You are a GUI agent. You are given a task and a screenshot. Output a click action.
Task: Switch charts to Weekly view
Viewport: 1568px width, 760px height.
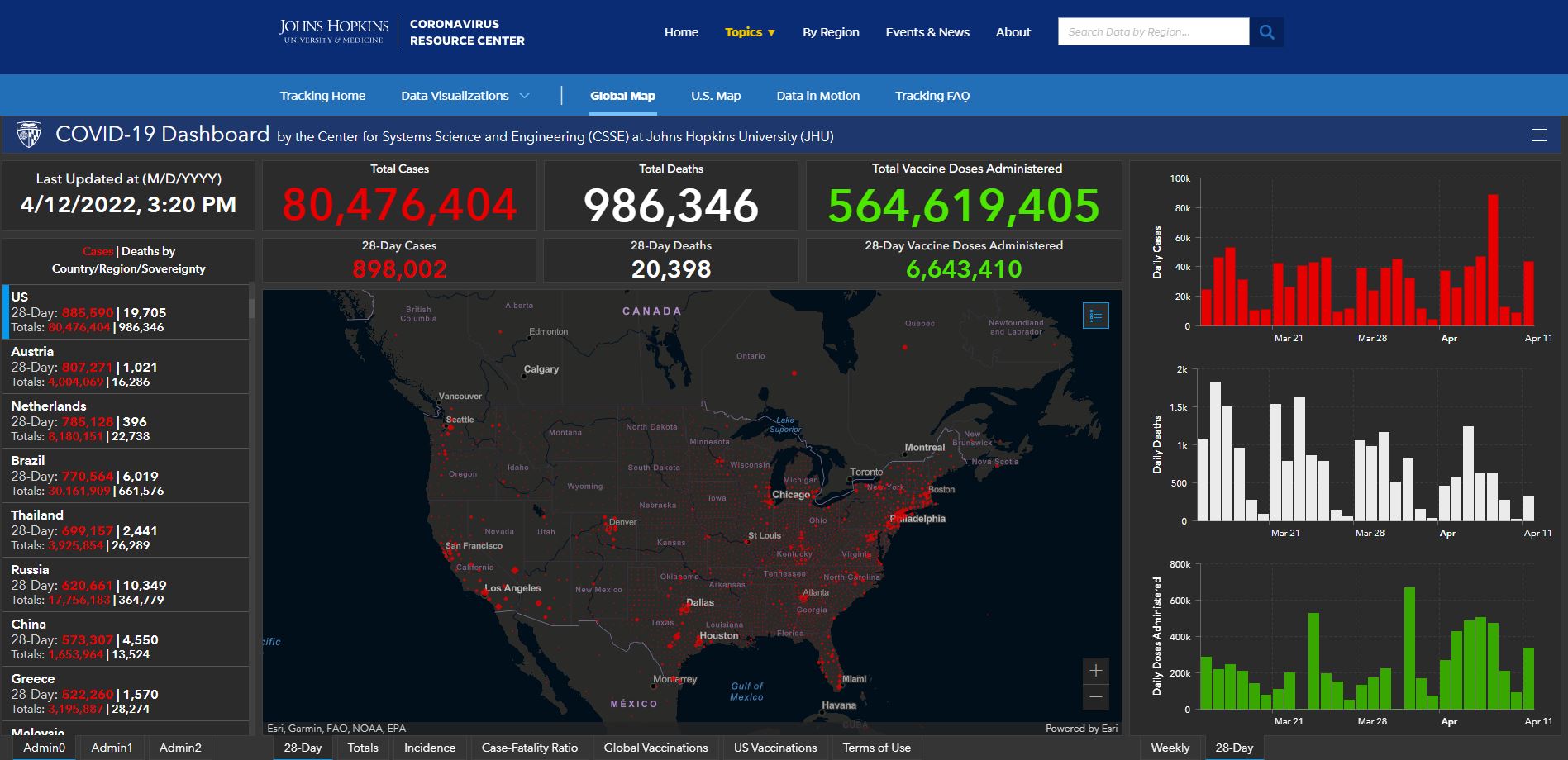pos(1170,748)
